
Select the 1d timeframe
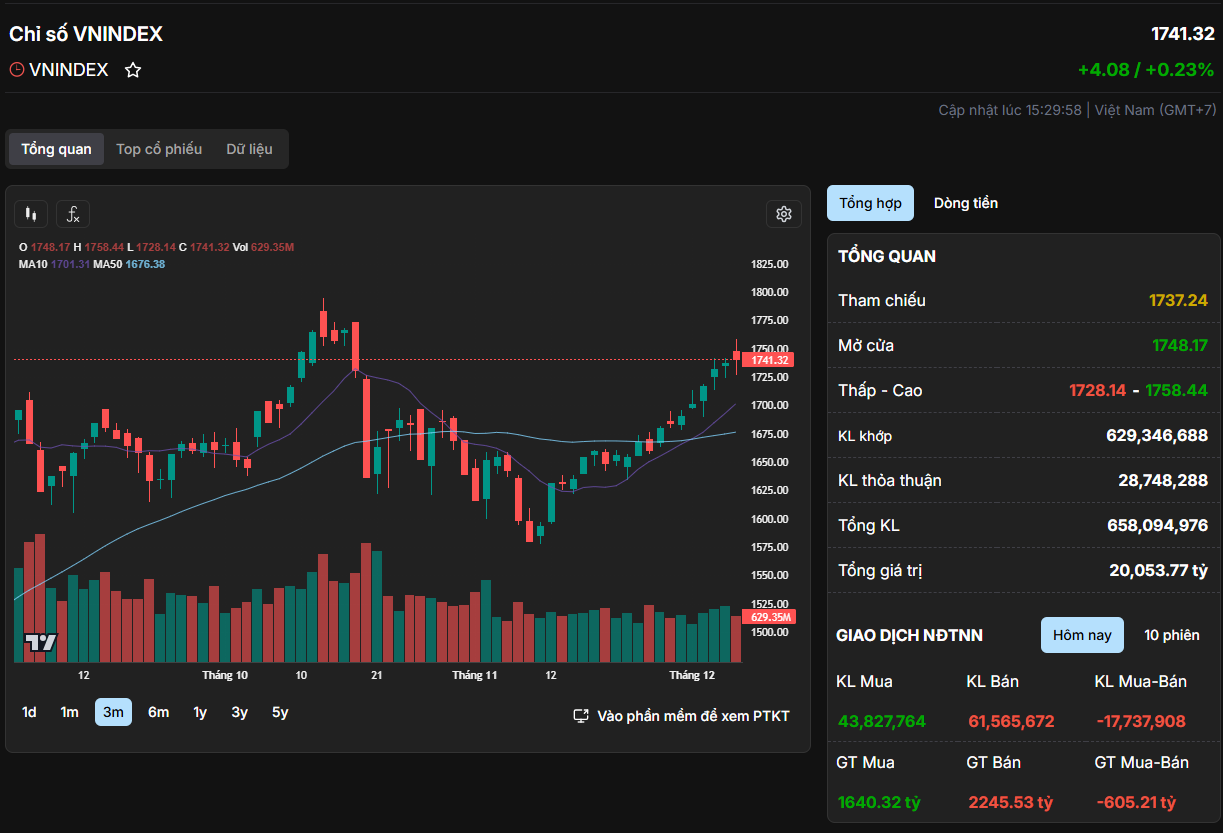tap(29, 712)
